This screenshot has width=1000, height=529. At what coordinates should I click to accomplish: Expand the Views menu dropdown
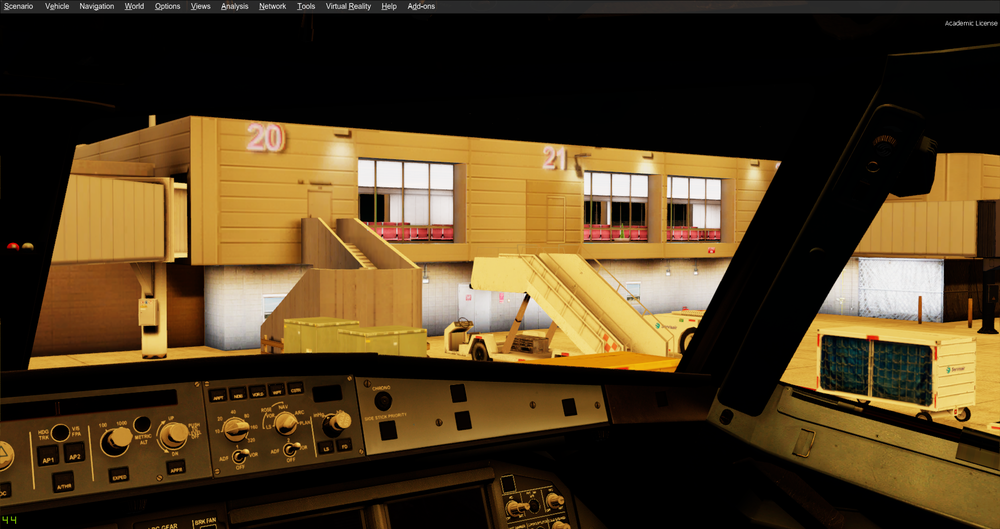click(201, 6)
